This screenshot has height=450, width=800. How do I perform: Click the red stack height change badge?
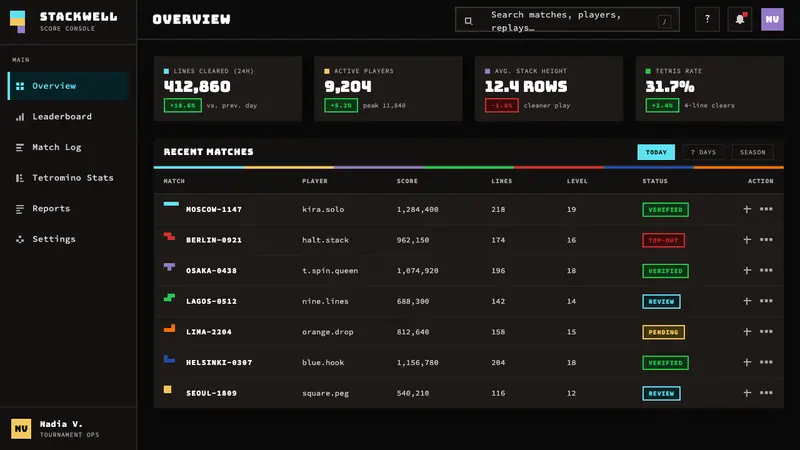tap(502, 106)
